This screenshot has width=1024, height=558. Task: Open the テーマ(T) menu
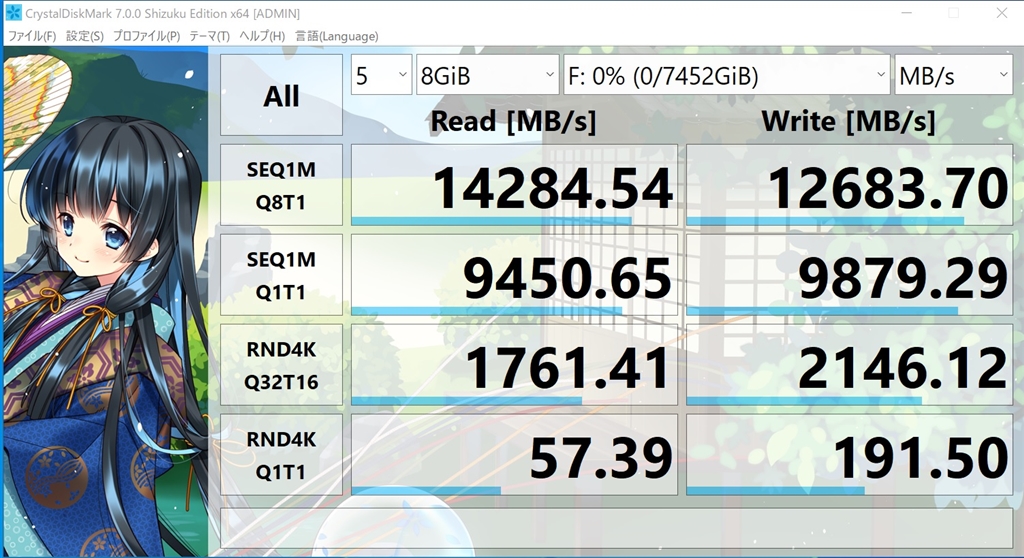pos(210,36)
